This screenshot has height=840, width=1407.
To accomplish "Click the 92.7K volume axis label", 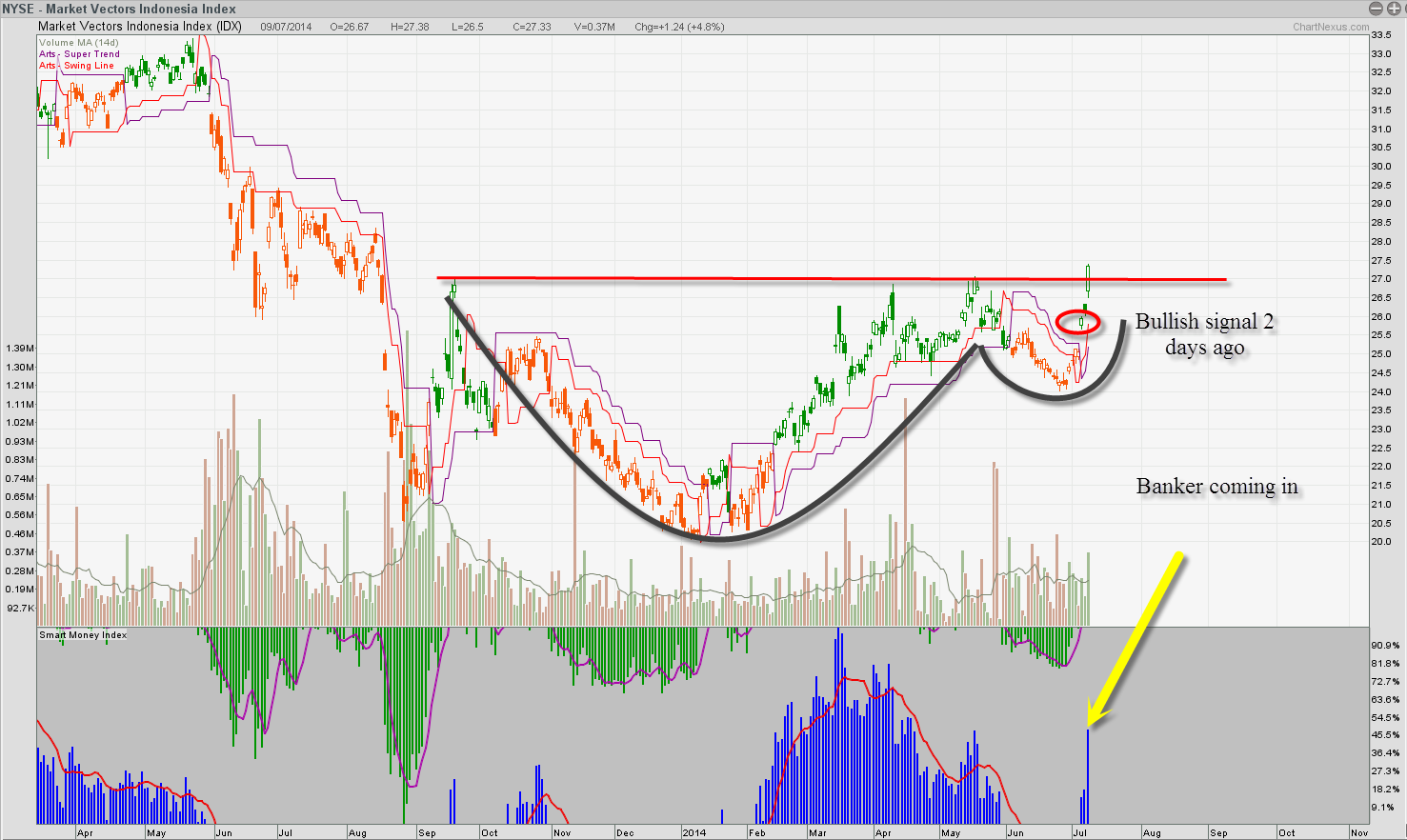I will tap(19, 608).
